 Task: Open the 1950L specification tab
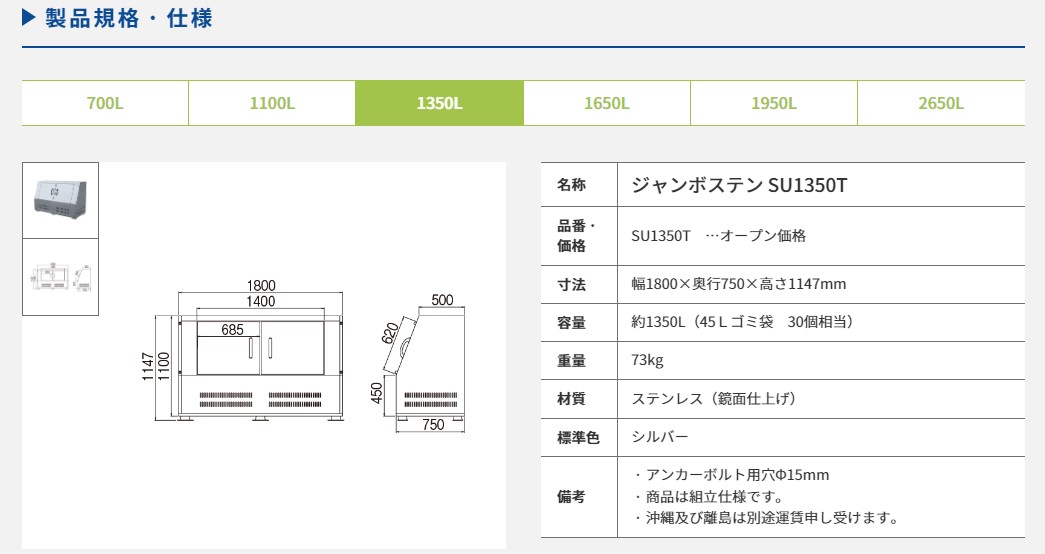coord(774,103)
